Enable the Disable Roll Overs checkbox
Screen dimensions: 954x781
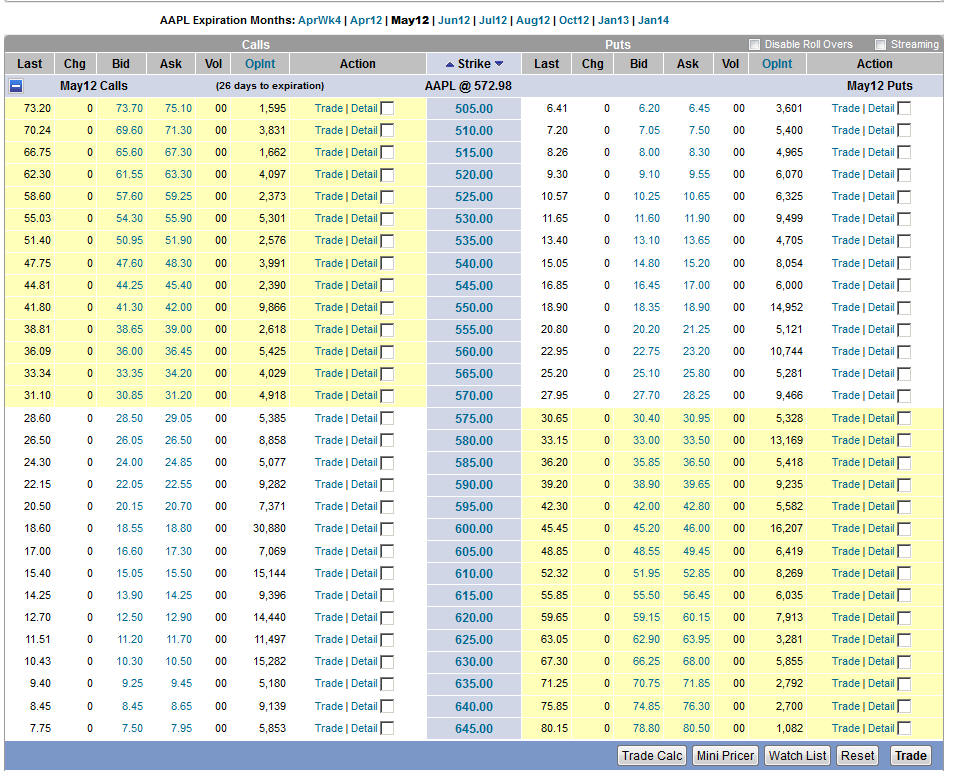pos(755,44)
